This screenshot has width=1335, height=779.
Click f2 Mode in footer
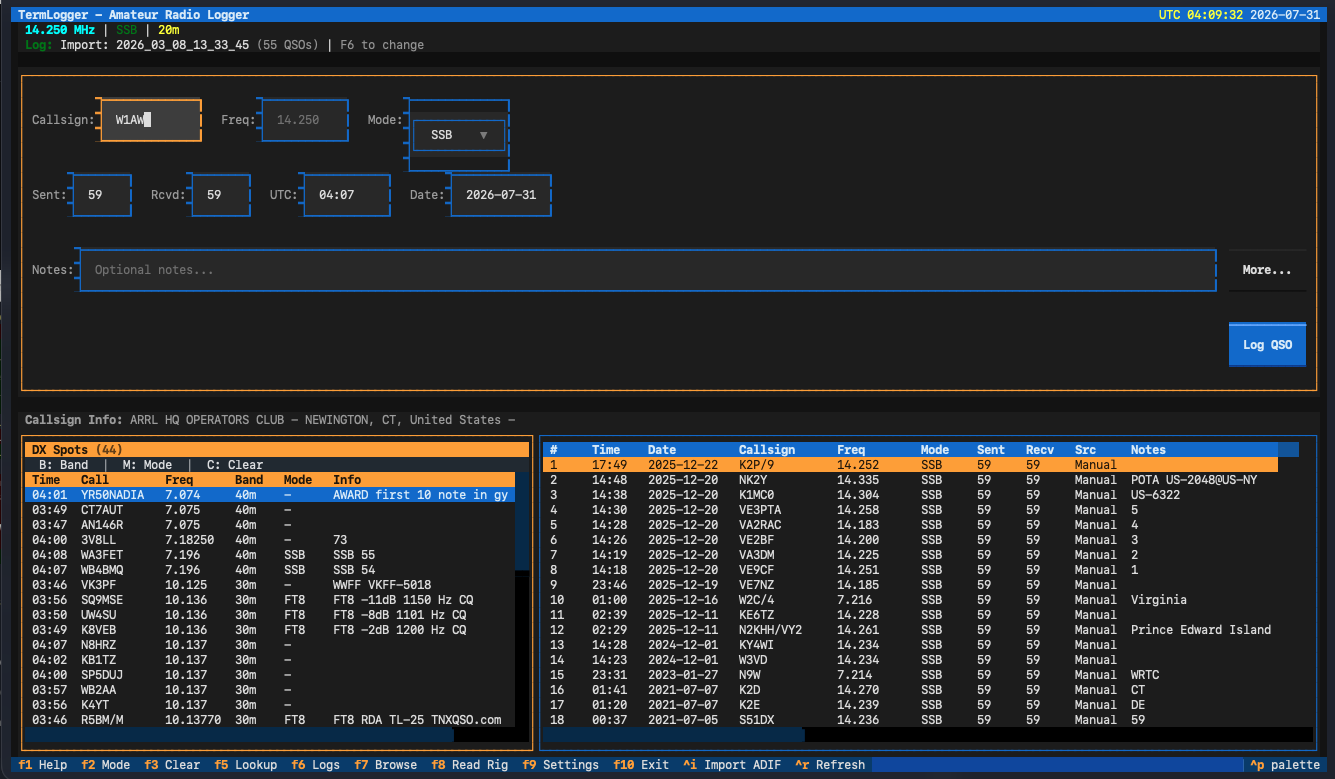pos(106,765)
